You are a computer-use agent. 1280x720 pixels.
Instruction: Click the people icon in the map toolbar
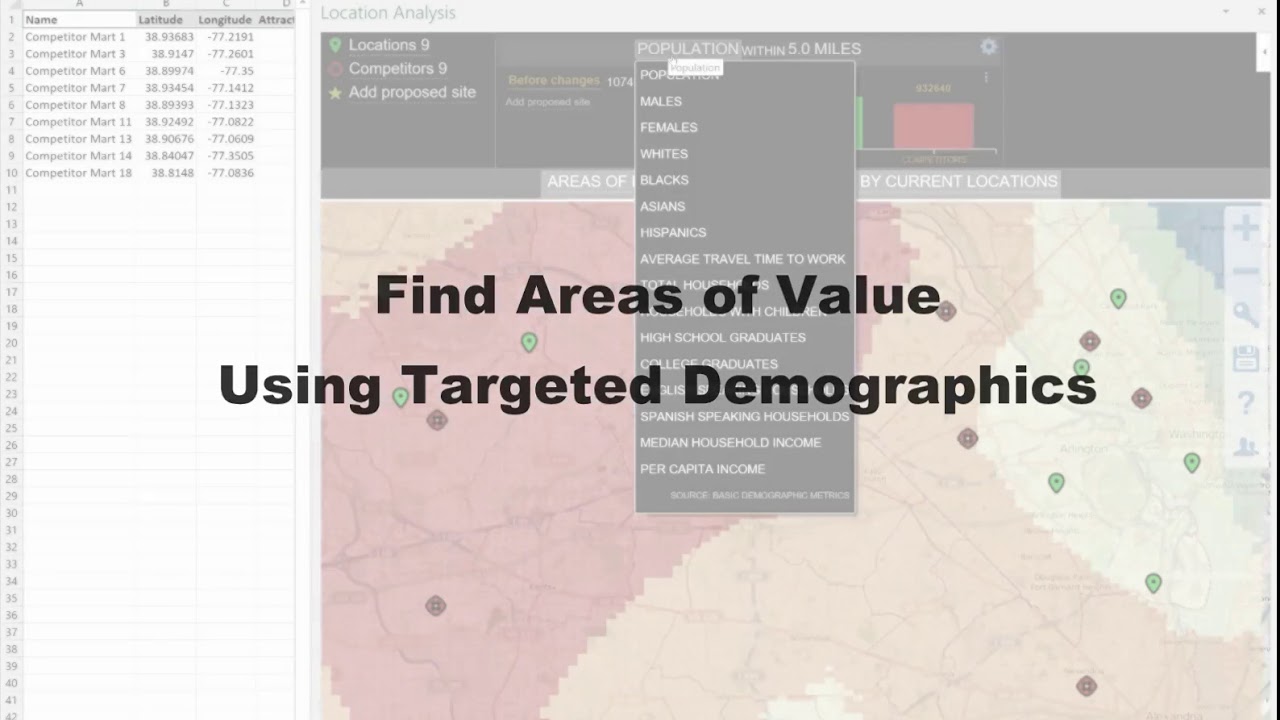[1246, 446]
